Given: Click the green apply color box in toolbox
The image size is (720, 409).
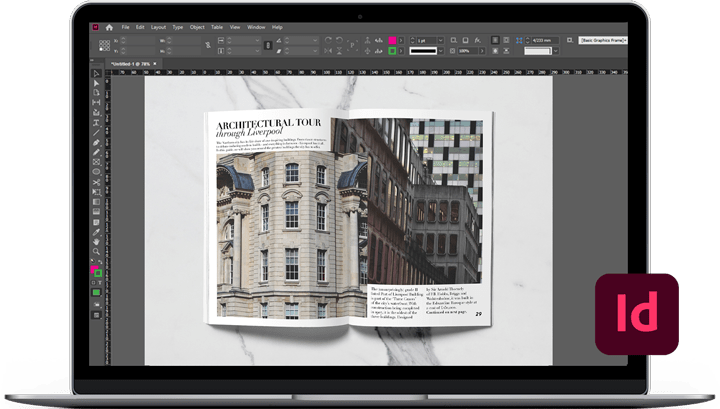Looking at the screenshot, I should 96,292.
